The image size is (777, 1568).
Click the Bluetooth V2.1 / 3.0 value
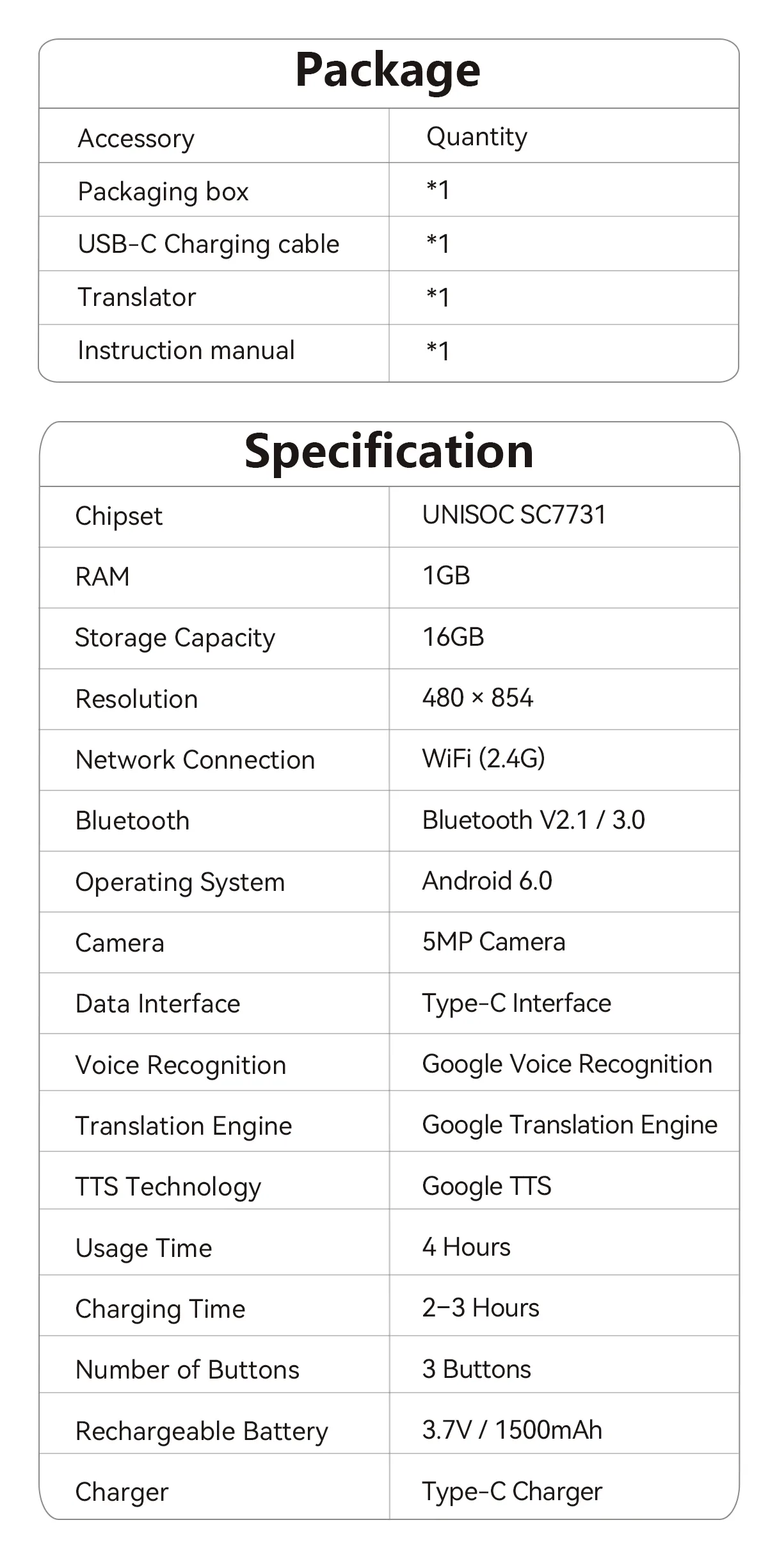[533, 820]
